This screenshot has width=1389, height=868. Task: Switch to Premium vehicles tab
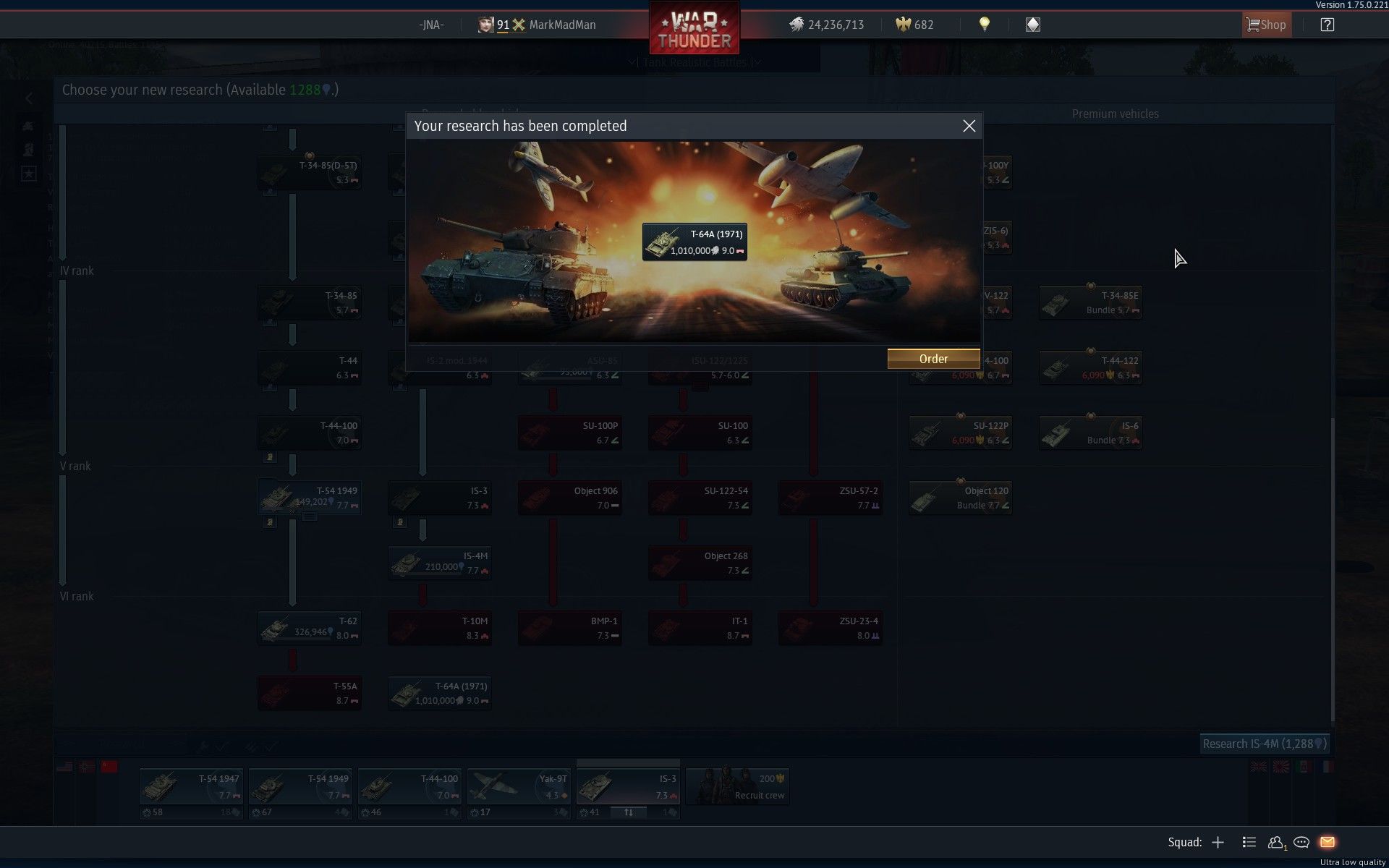click(x=1115, y=114)
